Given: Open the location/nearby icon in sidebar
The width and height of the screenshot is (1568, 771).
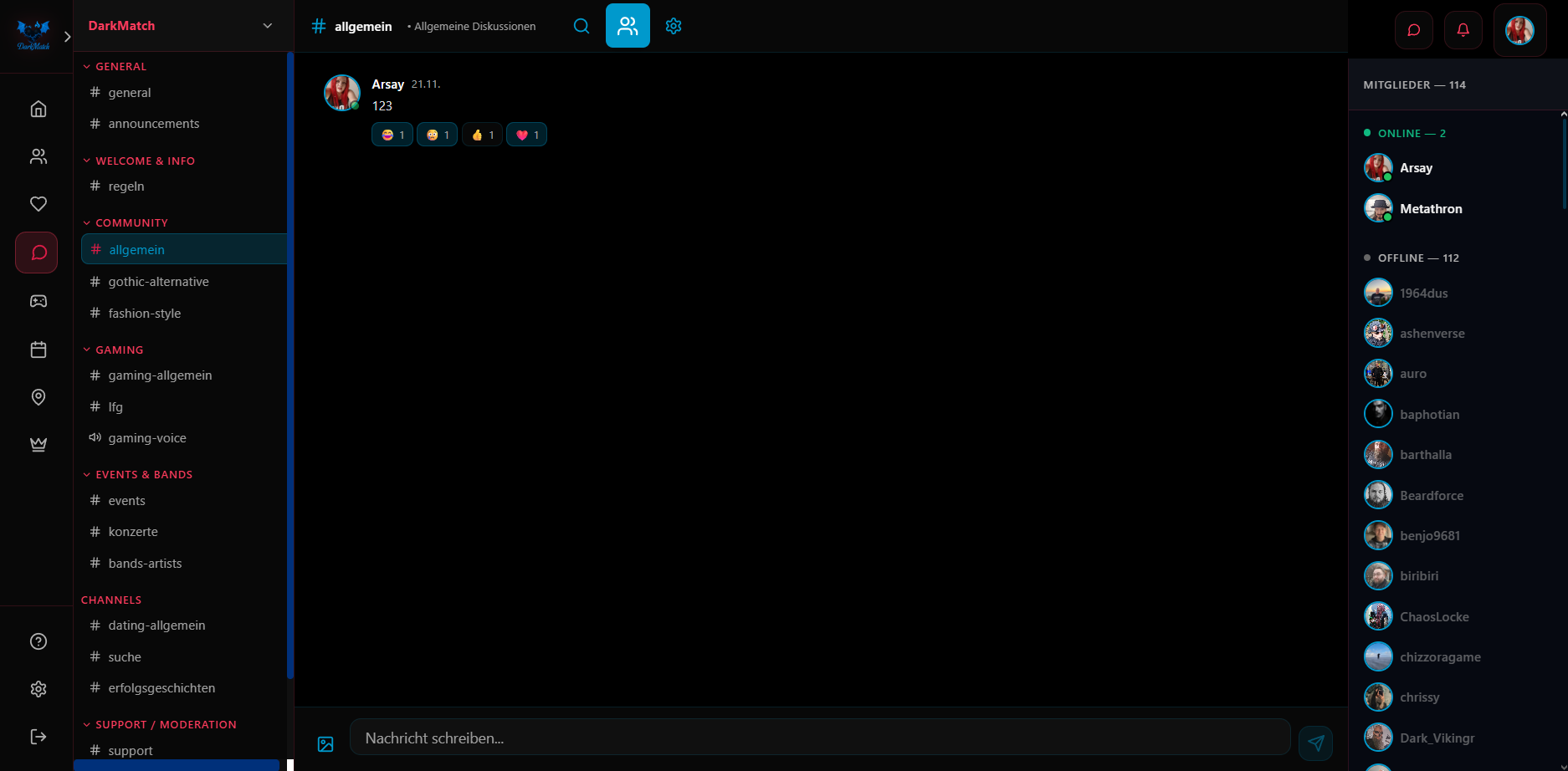Looking at the screenshot, I should [38, 397].
